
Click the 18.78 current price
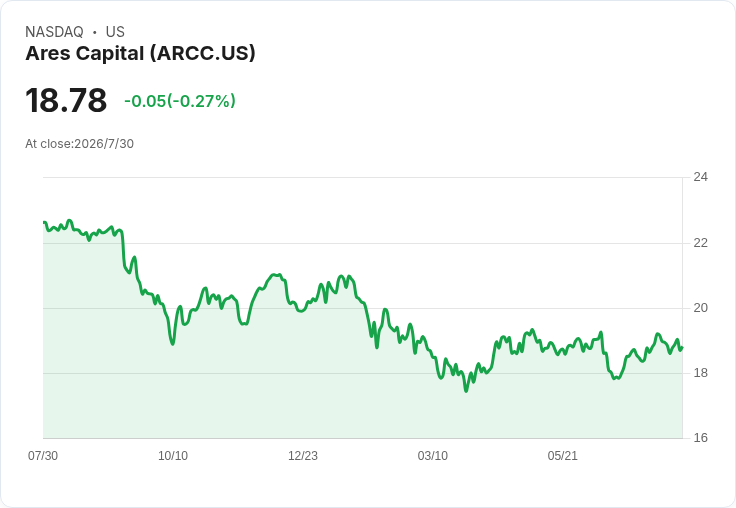66,100
